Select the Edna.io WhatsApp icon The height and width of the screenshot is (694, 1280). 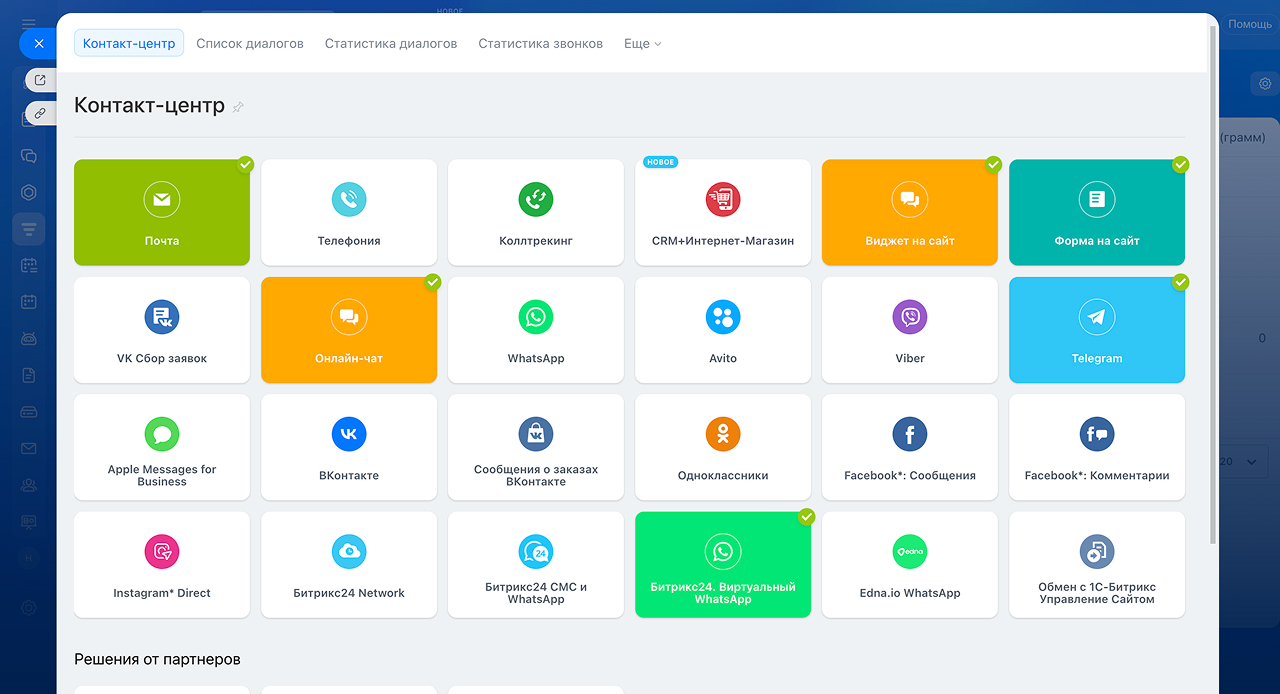coord(910,551)
